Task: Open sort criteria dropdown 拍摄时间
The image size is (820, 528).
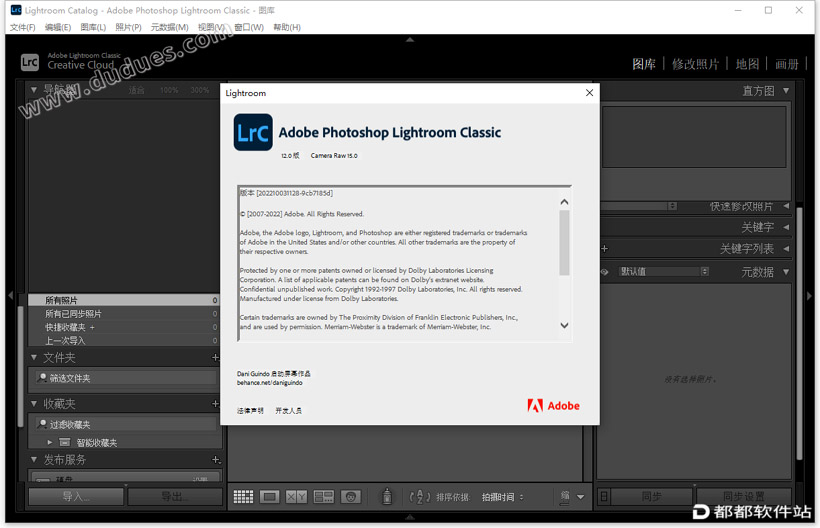Action: [x=503, y=497]
